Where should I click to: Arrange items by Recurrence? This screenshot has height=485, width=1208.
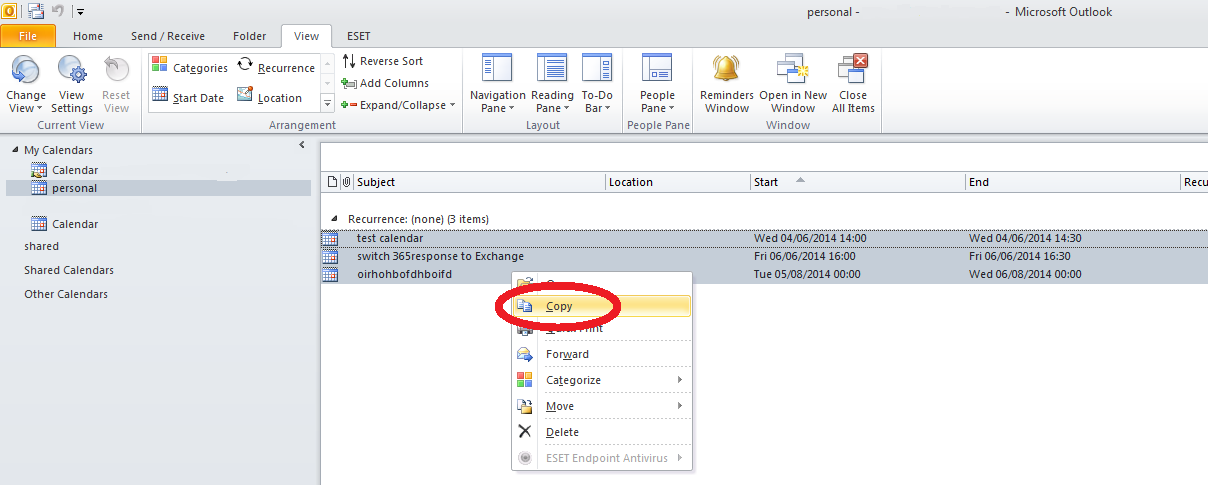[276, 68]
